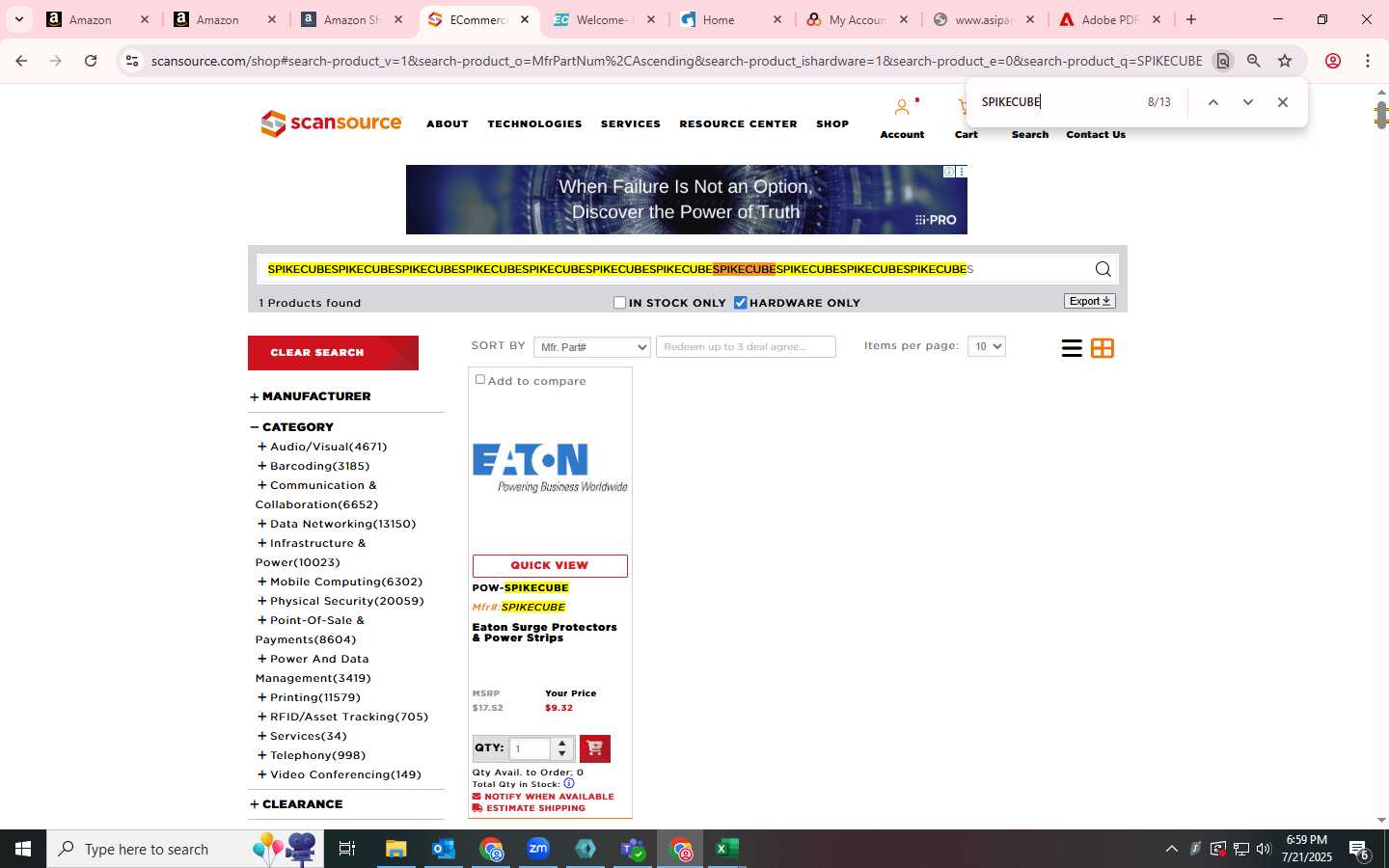
Task: Open Chrome three-dot menu
Action: pyautogui.click(x=1368, y=61)
